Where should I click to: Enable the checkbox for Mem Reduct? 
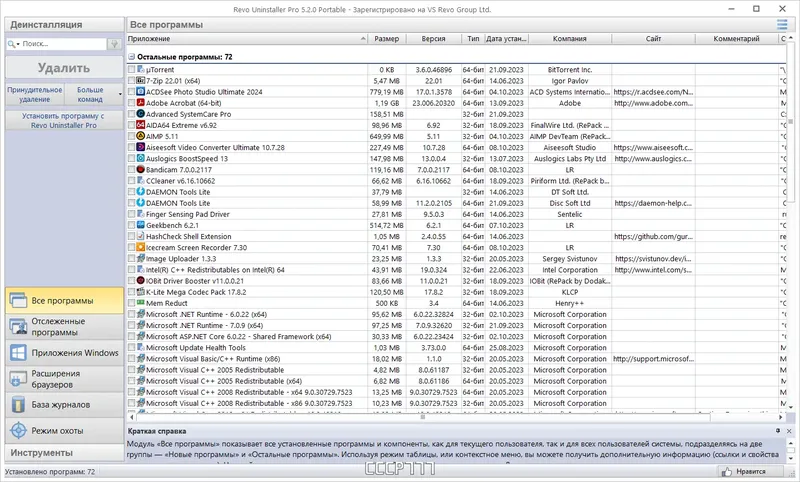pos(132,303)
